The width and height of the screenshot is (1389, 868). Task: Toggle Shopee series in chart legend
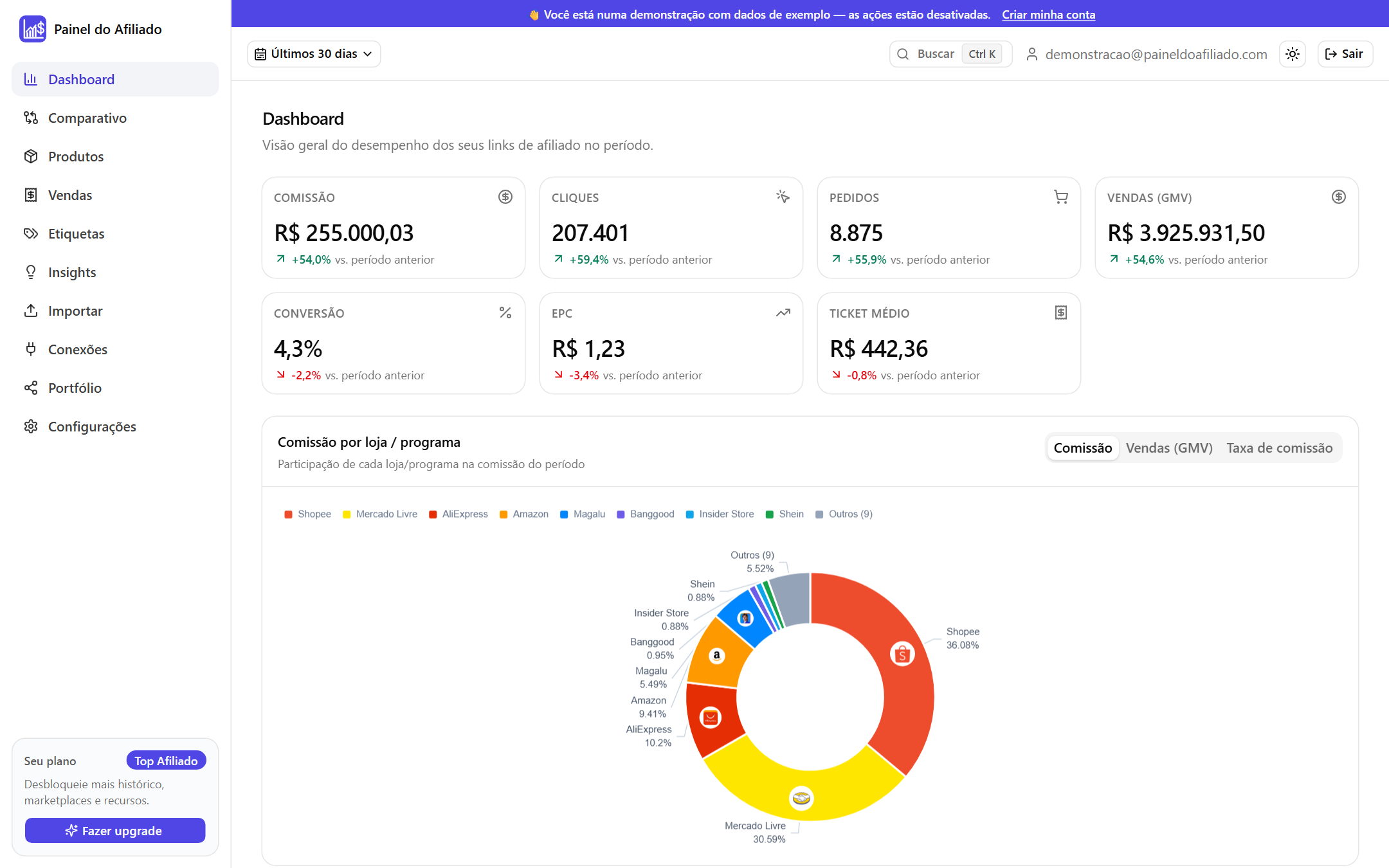[x=308, y=514]
